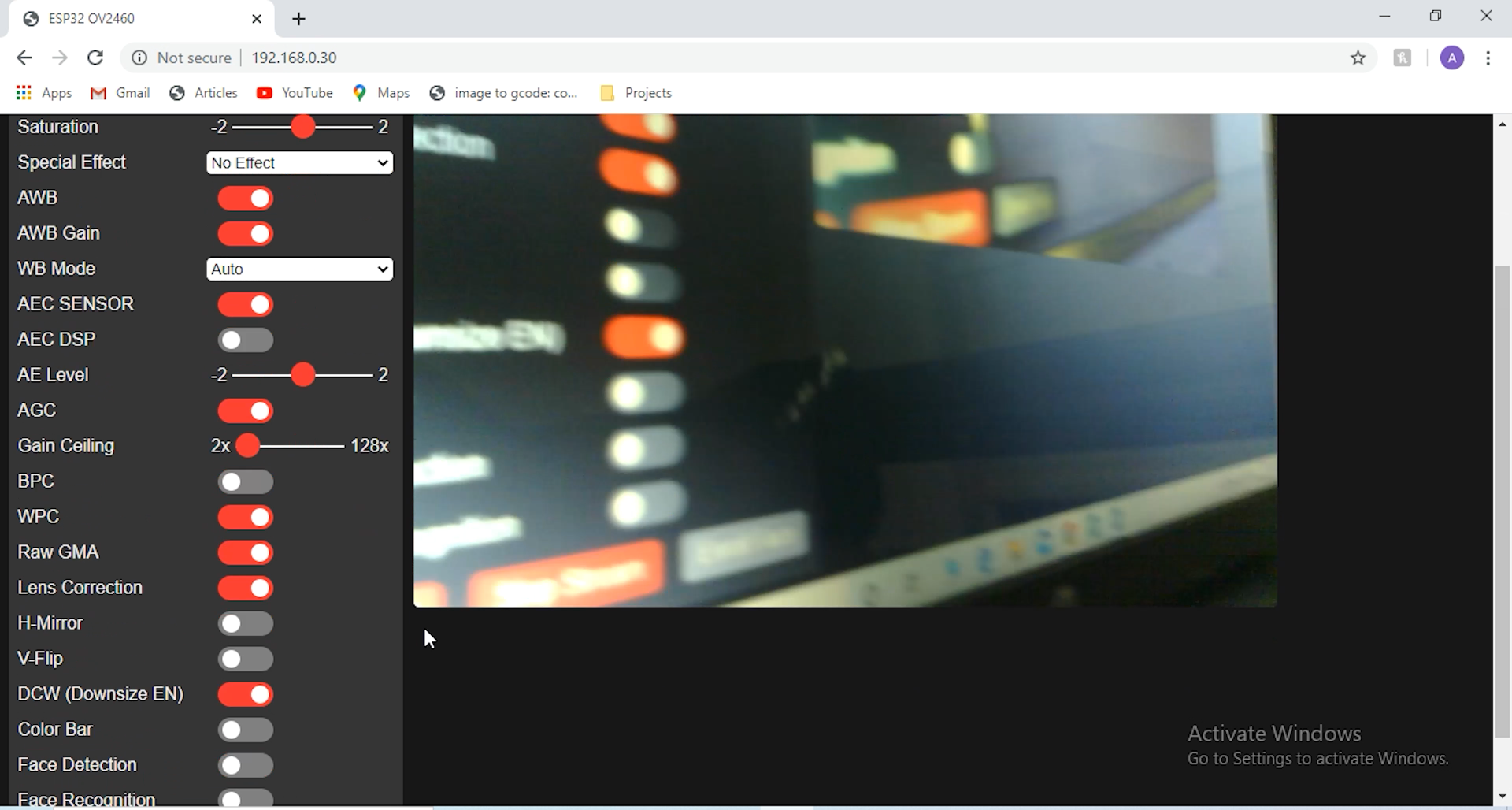Screen dimensions: 1512x810
Task: Click the forward navigation arrow
Action: point(60,58)
